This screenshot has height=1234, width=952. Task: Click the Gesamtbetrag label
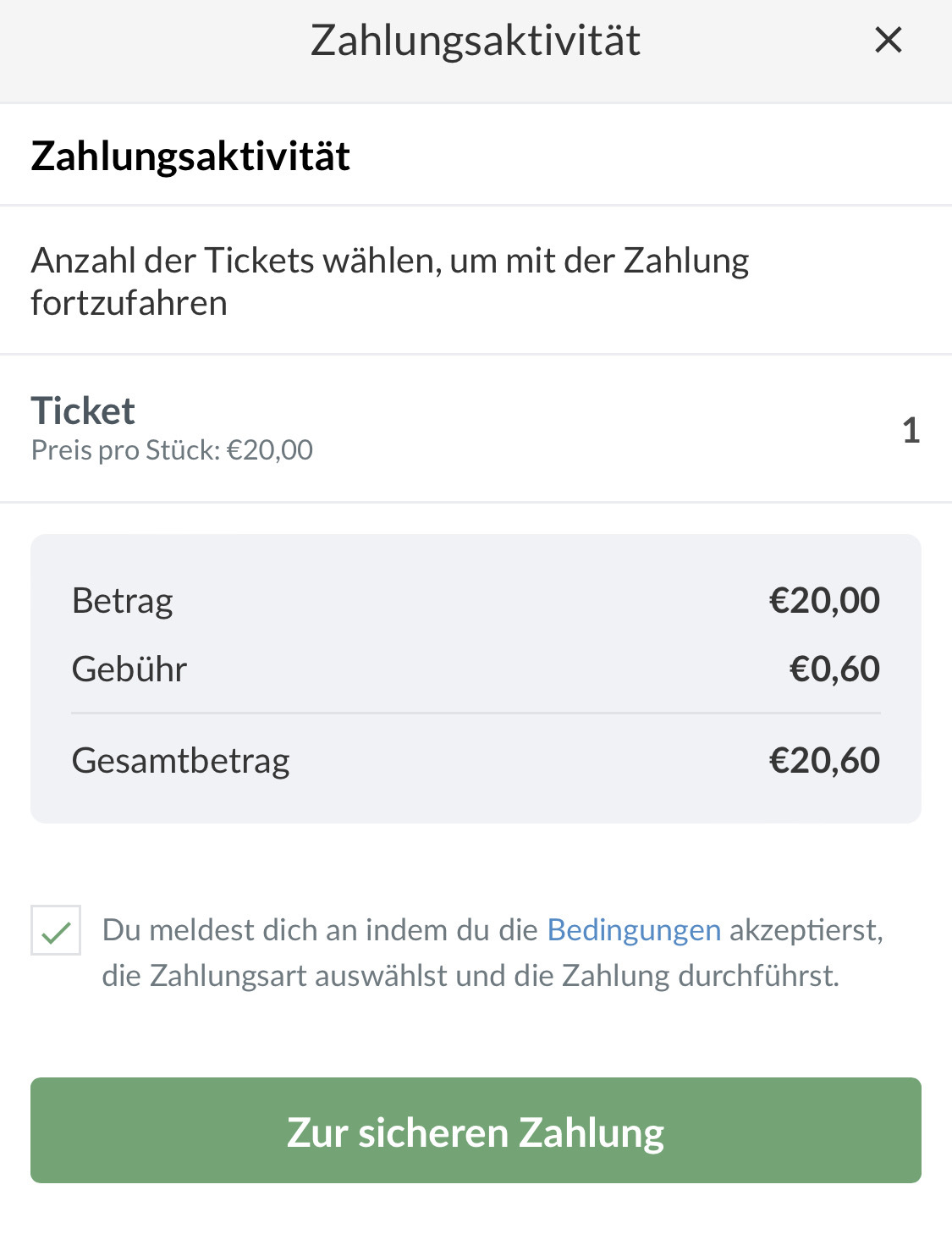tap(180, 761)
